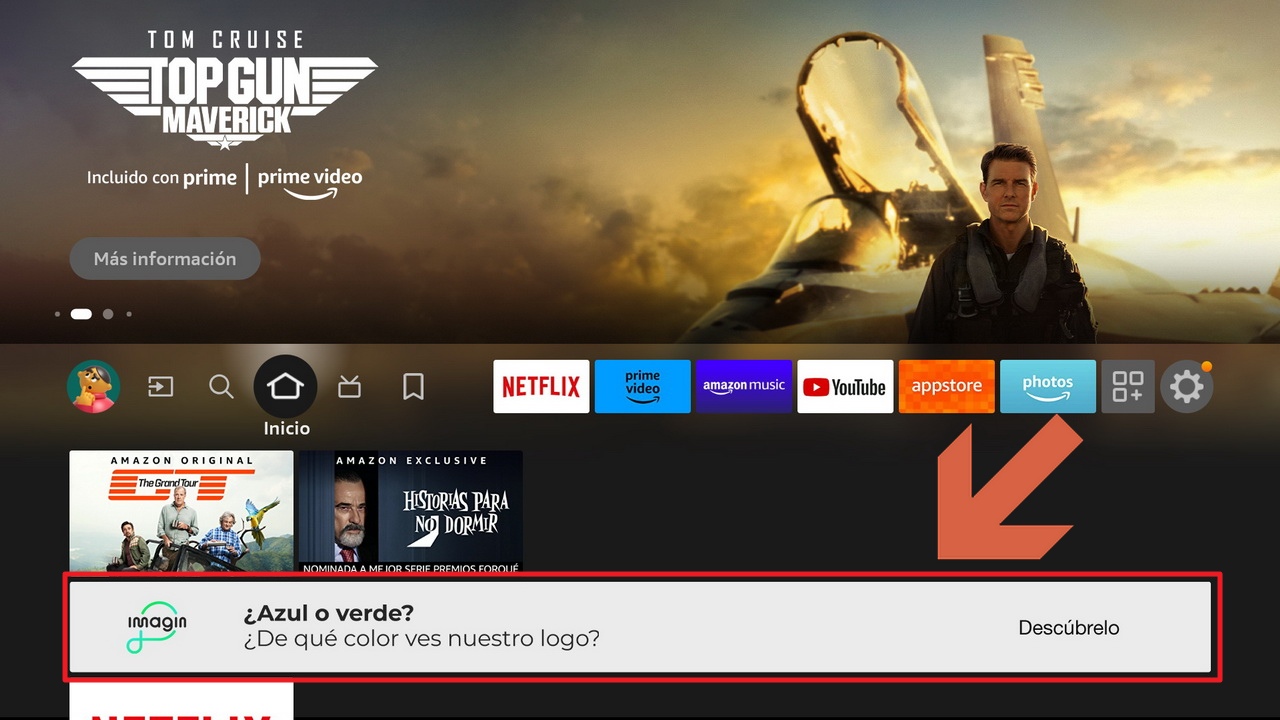Click the "¿Azul o verde?" banner headline
Screen dimensions: 1280x720
[x=329, y=613]
